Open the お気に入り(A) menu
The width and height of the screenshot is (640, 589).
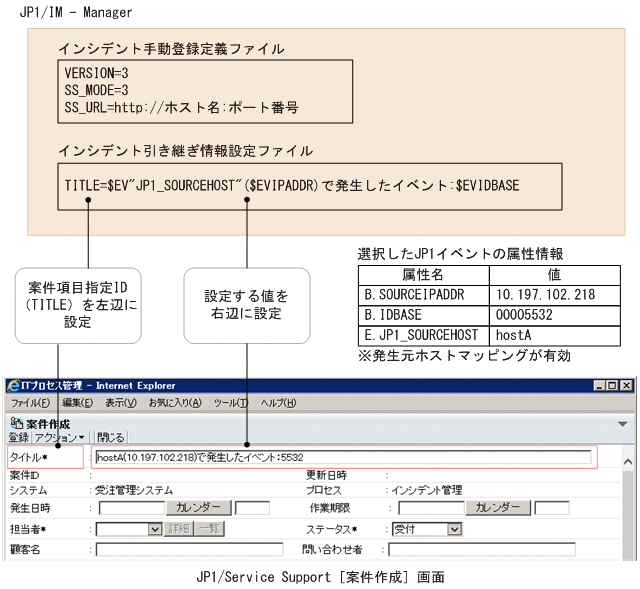(175, 403)
